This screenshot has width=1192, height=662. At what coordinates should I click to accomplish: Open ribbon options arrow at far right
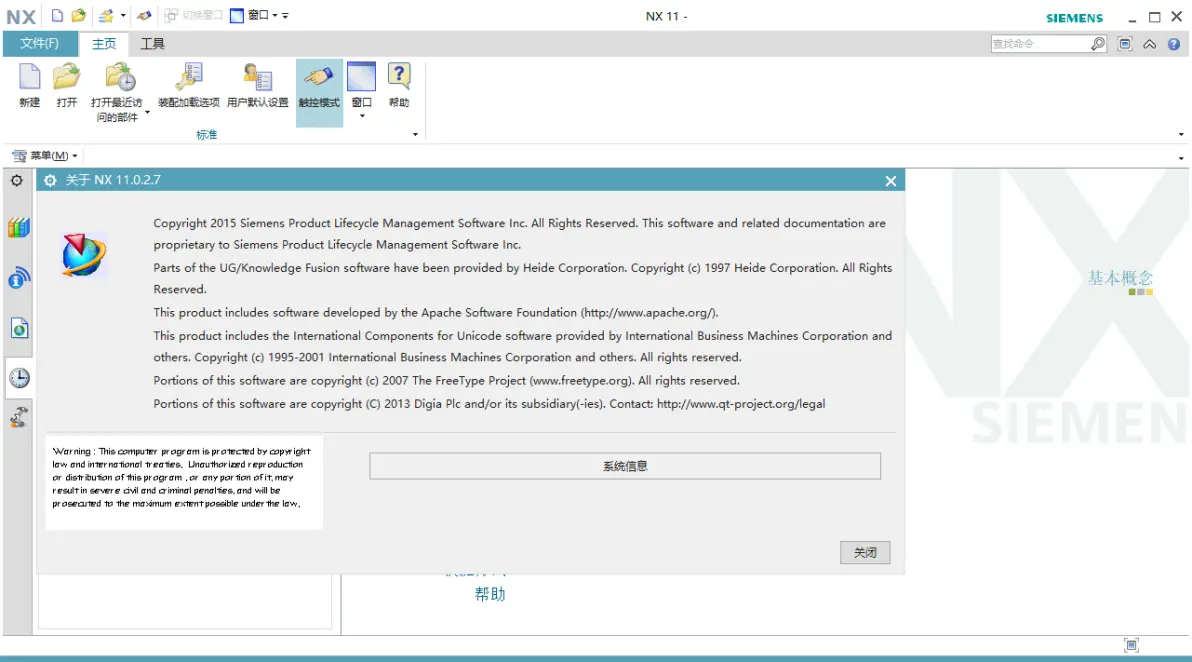[x=1181, y=135]
